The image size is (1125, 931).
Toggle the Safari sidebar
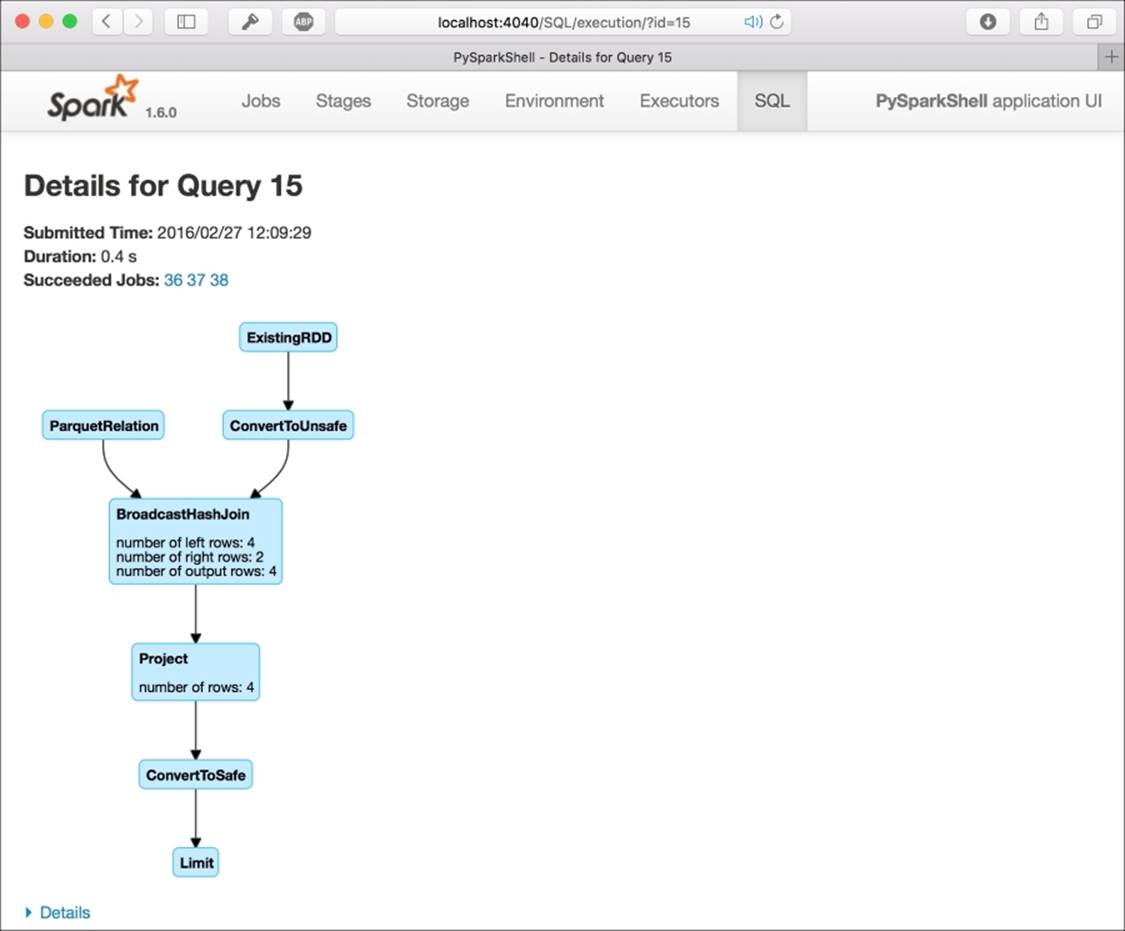pyautogui.click(x=186, y=20)
